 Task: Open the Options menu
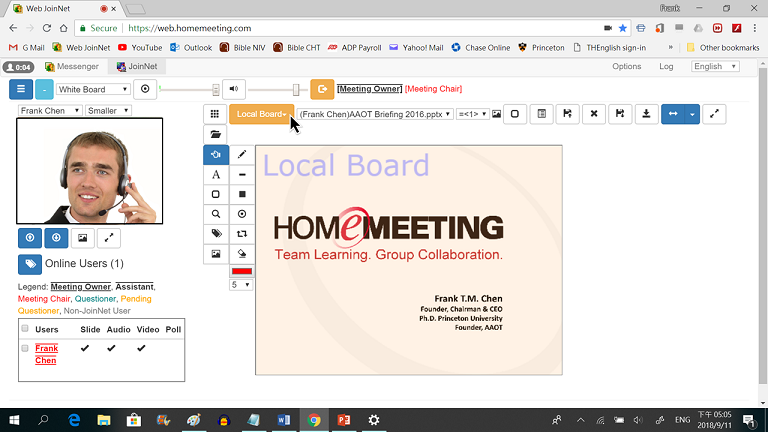coord(626,67)
